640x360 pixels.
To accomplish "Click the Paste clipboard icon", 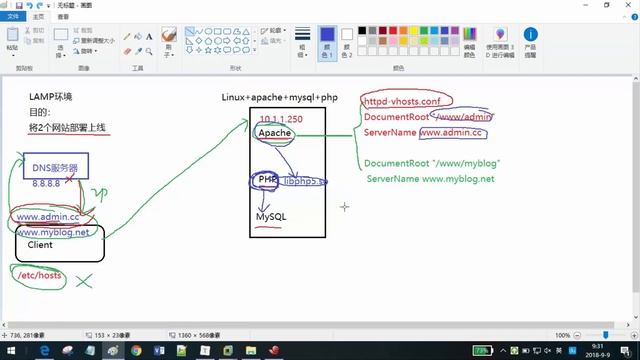I will click(x=12, y=35).
